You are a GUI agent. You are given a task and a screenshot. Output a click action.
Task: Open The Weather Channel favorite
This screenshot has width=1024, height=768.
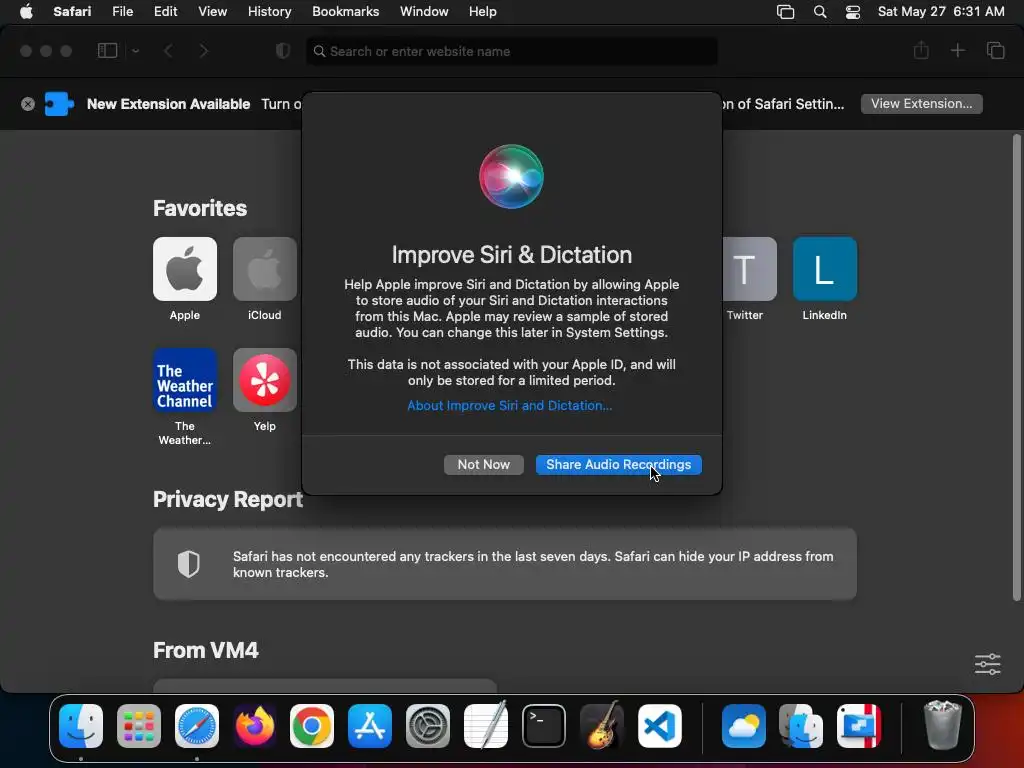(x=185, y=380)
